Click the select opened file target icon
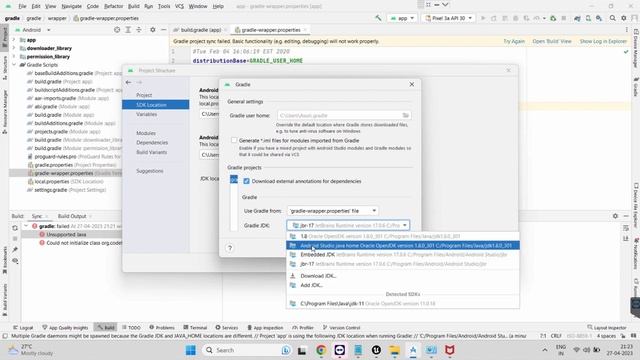This screenshot has height=360, width=640. (x=117, y=30)
